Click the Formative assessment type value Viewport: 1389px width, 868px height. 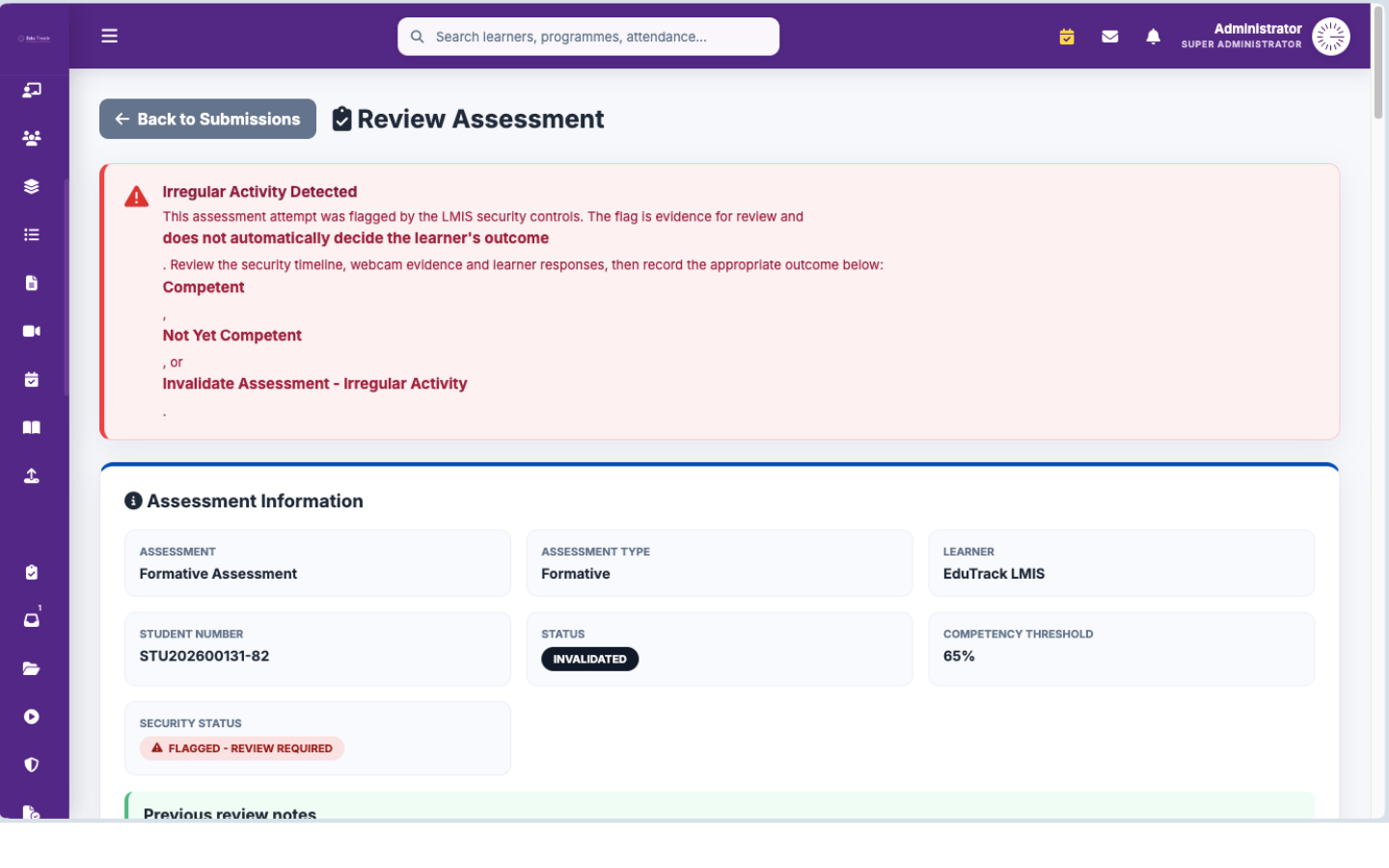coord(576,574)
